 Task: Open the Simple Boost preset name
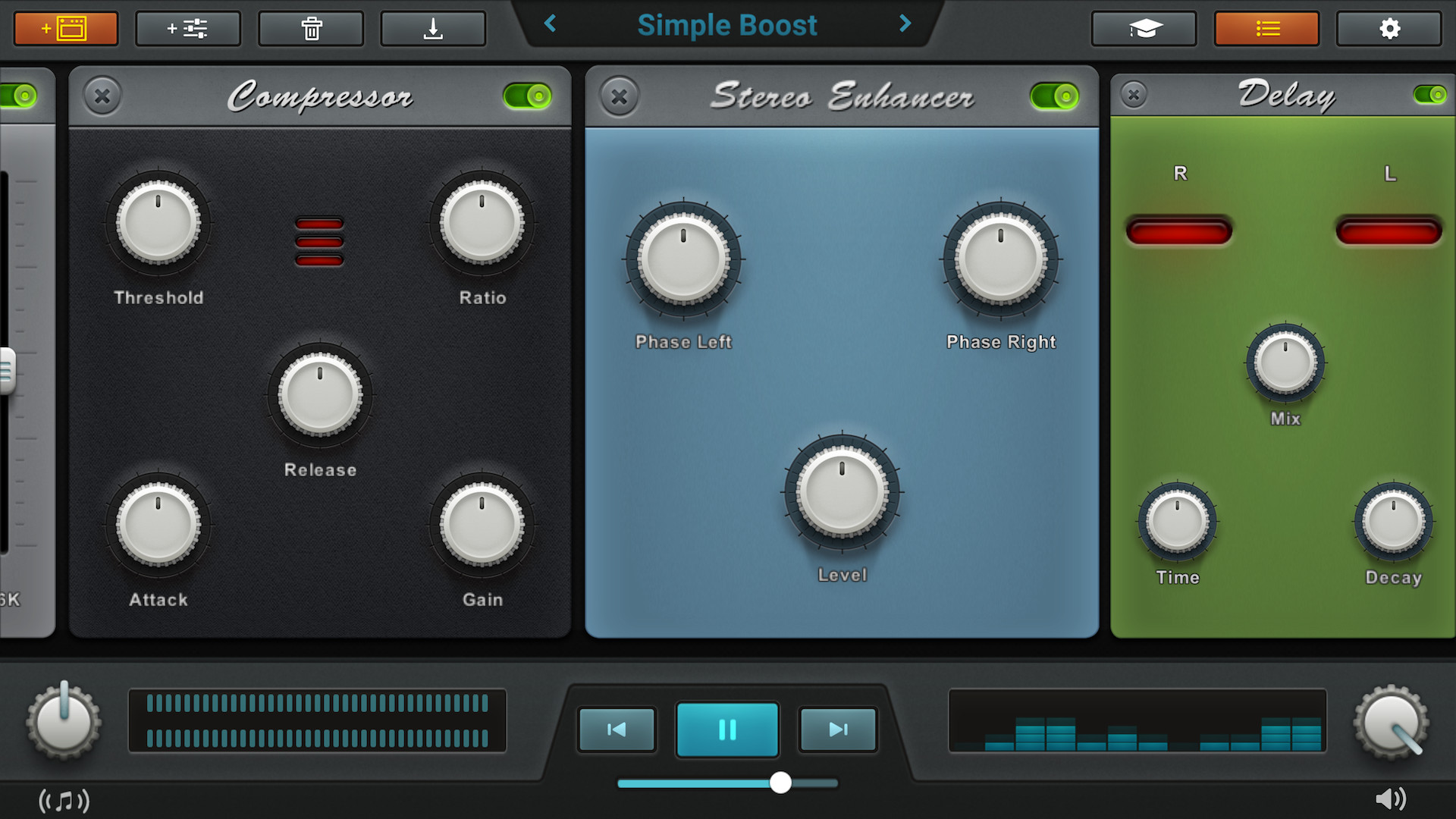point(727,25)
